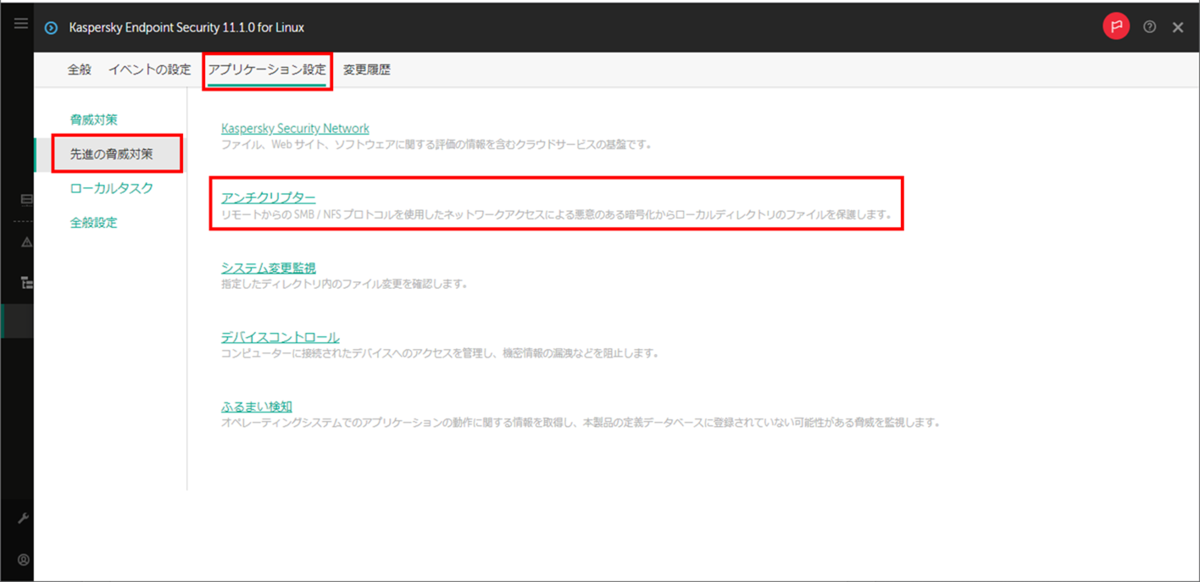This screenshot has height=582, width=1200.
Task: Open the ふるまい検知 link
Action: click(256, 406)
